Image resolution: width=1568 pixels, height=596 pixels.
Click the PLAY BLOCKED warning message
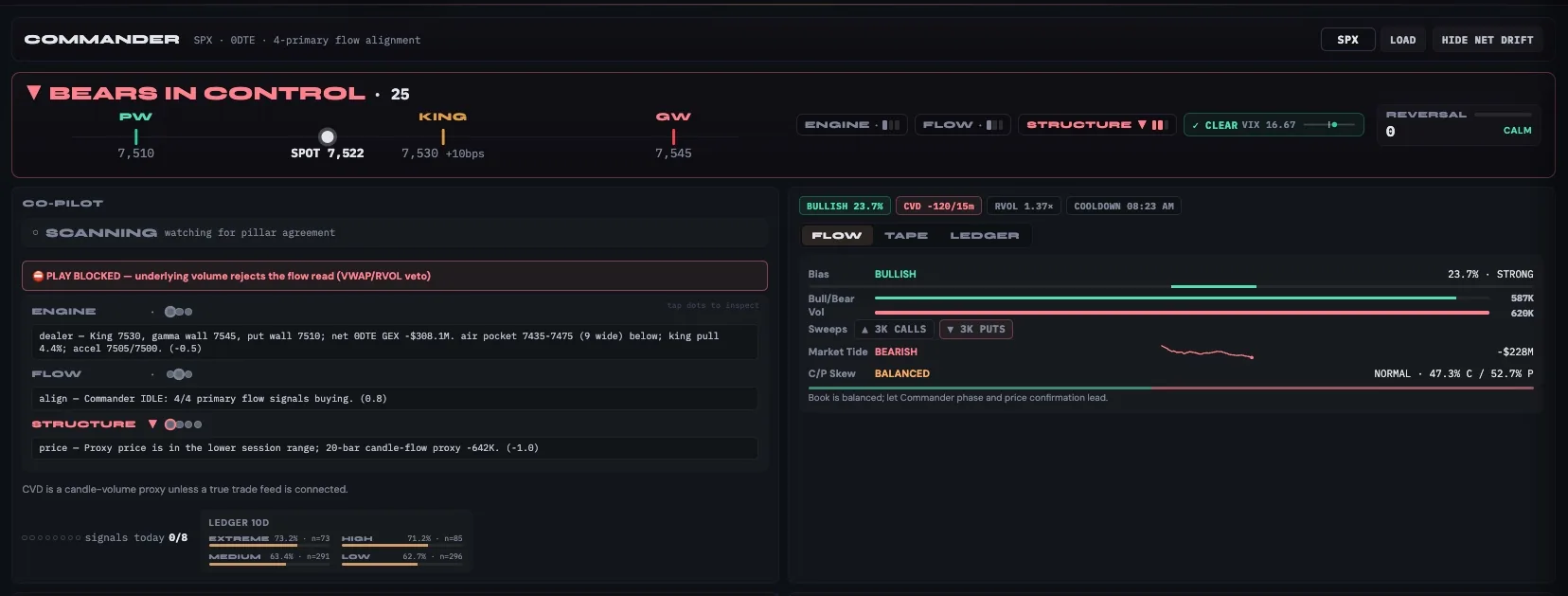(x=394, y=276)
